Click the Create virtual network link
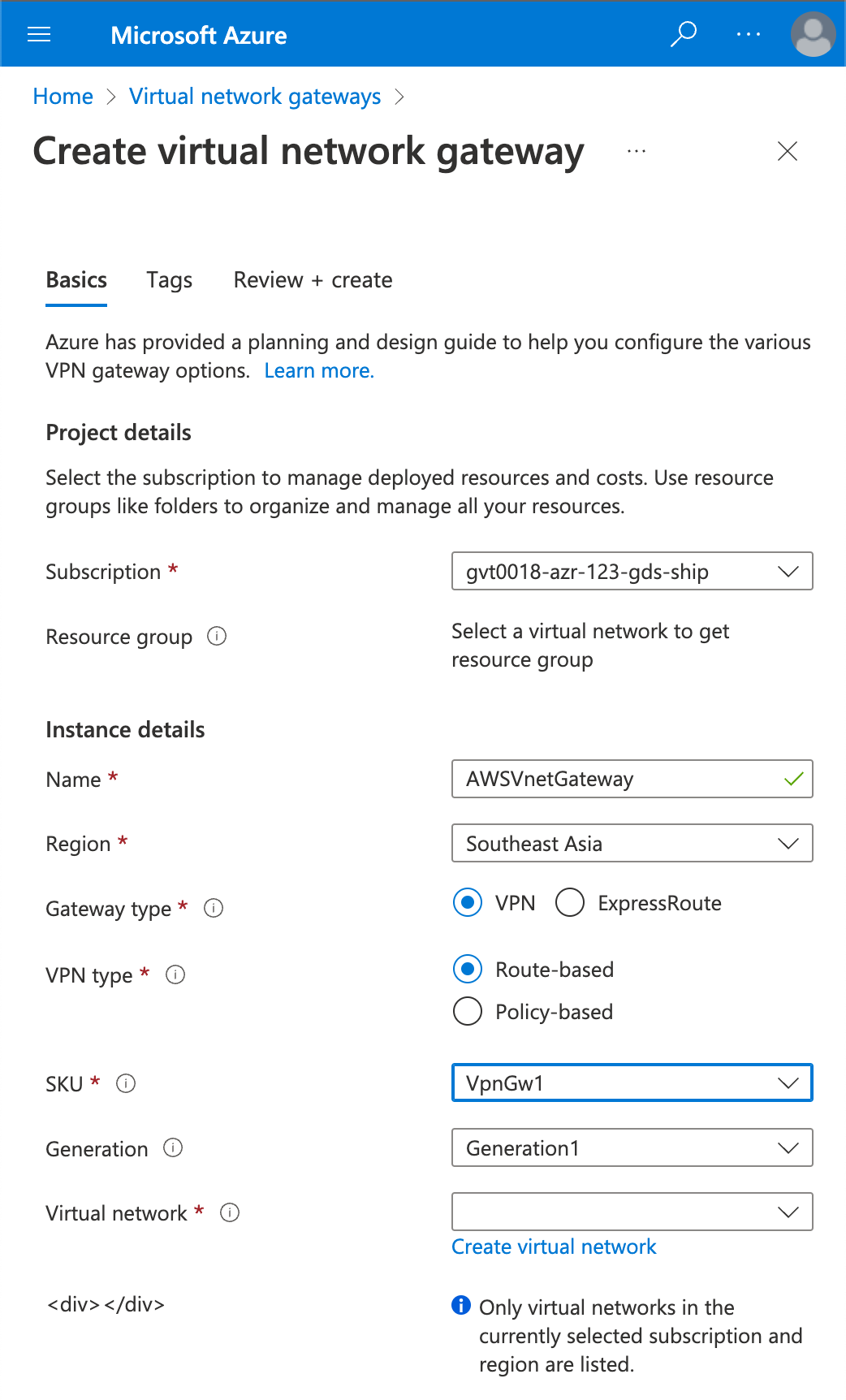This screenshot has width=846, height=1400. coord(554,1247)
